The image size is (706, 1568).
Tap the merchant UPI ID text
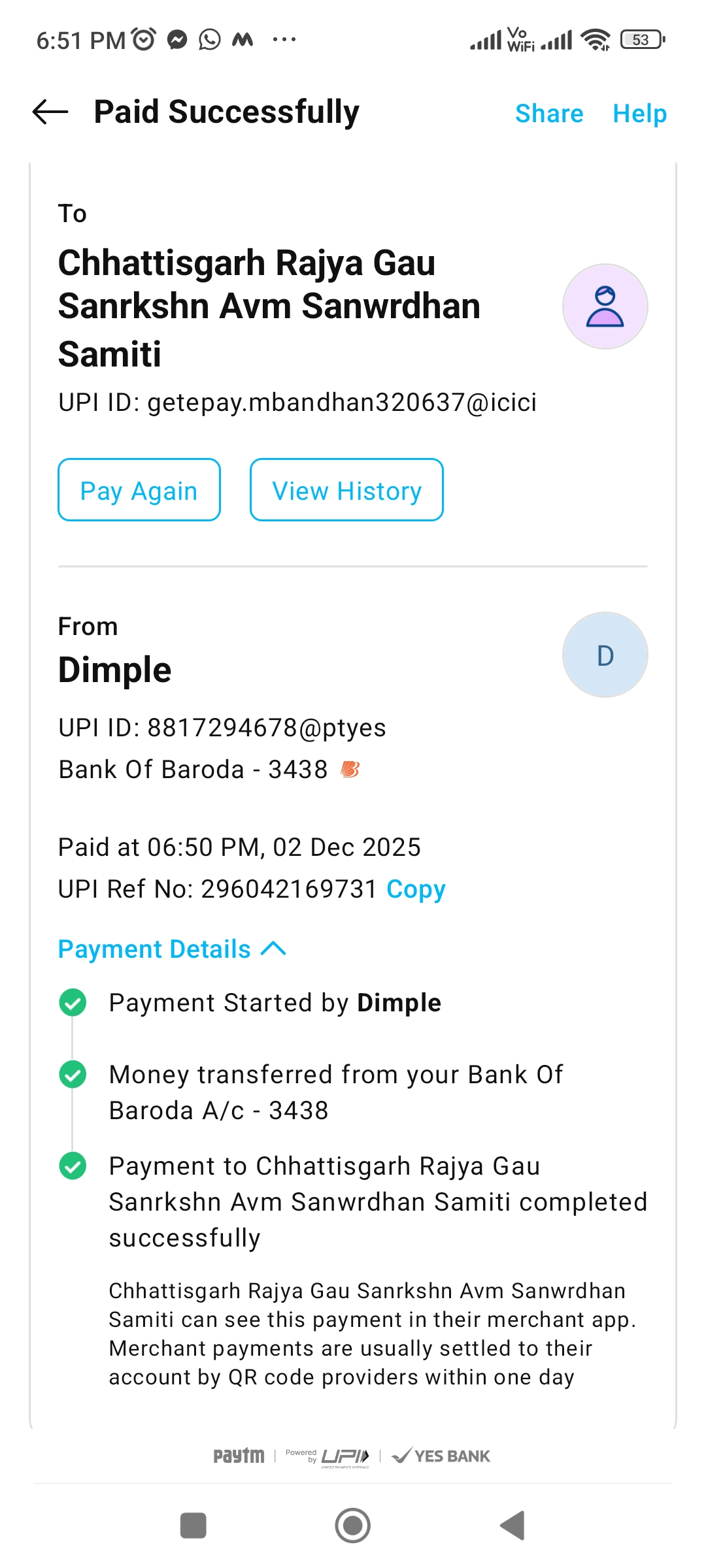pyautogui.click(x=297, y=402)
